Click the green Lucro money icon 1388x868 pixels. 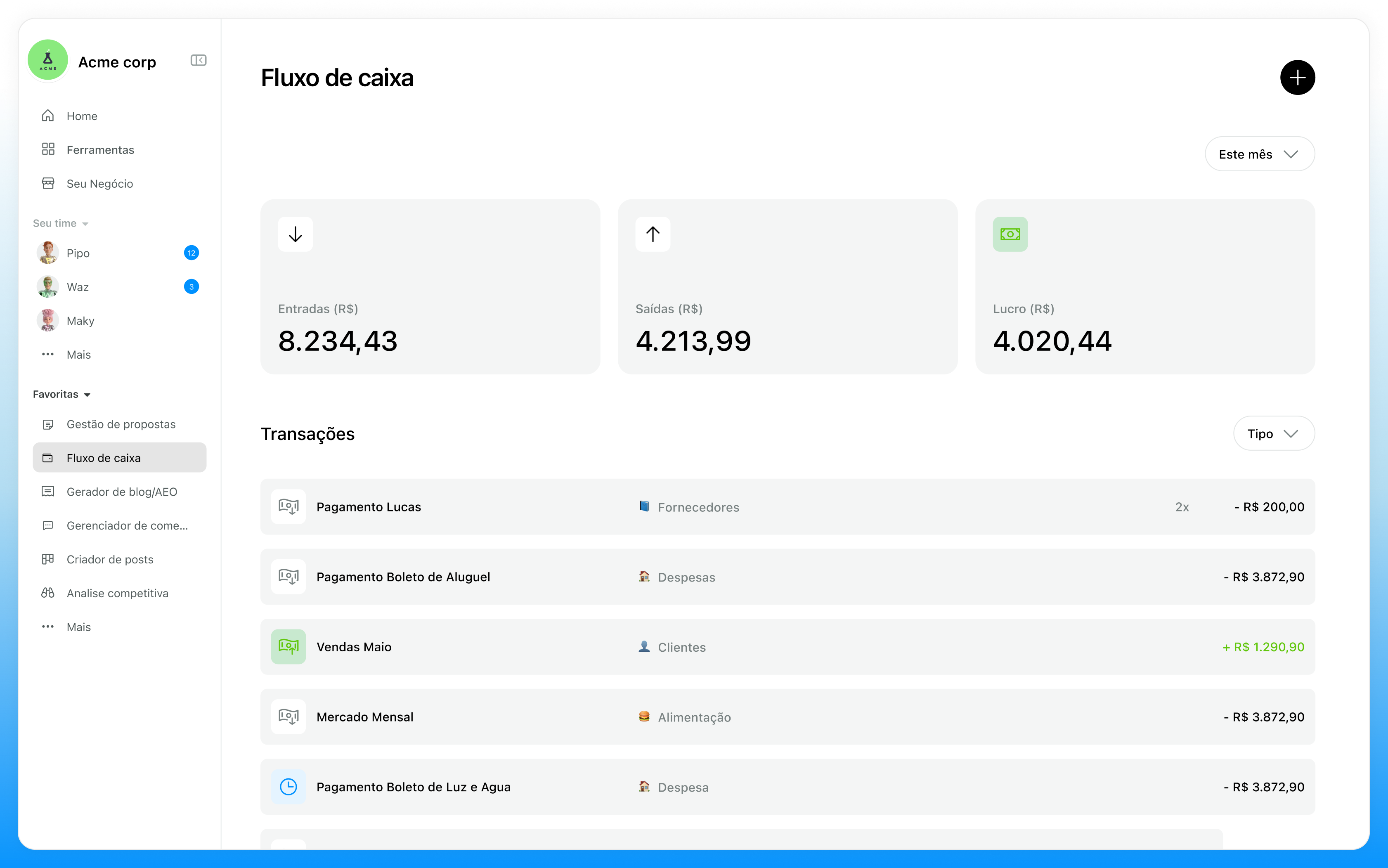1010,234
